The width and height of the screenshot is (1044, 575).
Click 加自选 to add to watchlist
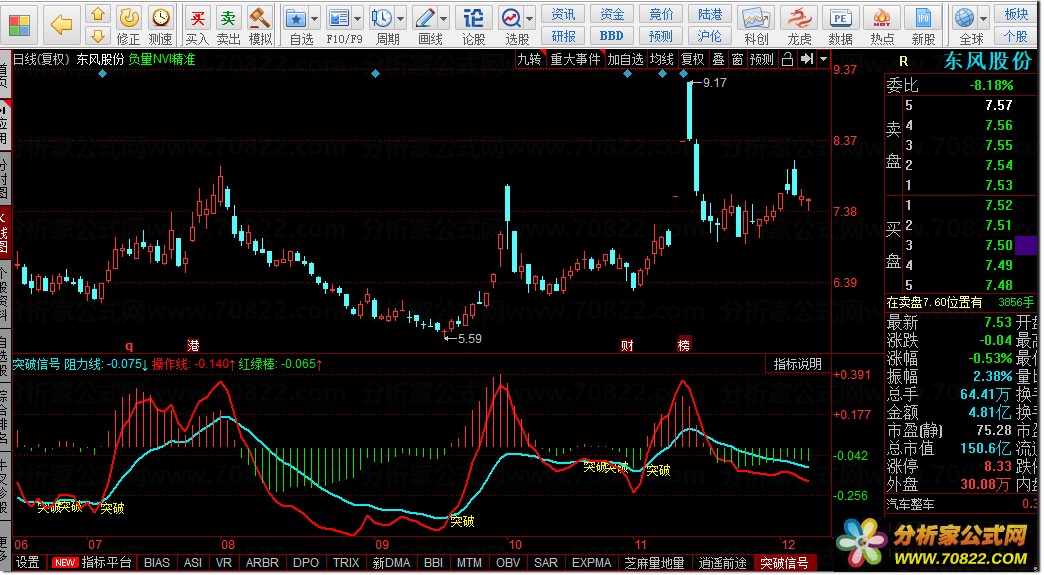pyautogui.click(x=626, y=59)
